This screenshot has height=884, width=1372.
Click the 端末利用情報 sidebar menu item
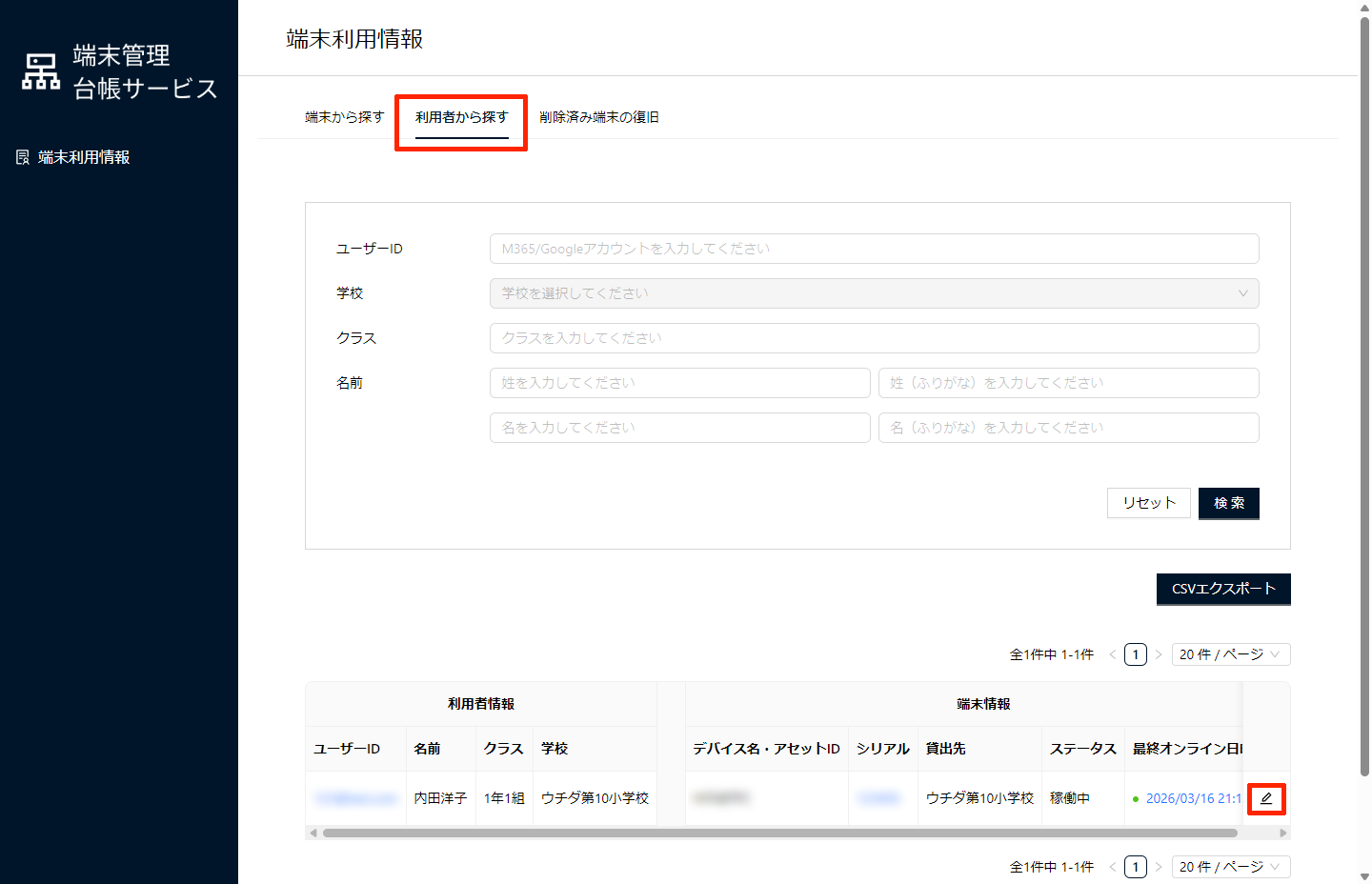tap(84, 157)
